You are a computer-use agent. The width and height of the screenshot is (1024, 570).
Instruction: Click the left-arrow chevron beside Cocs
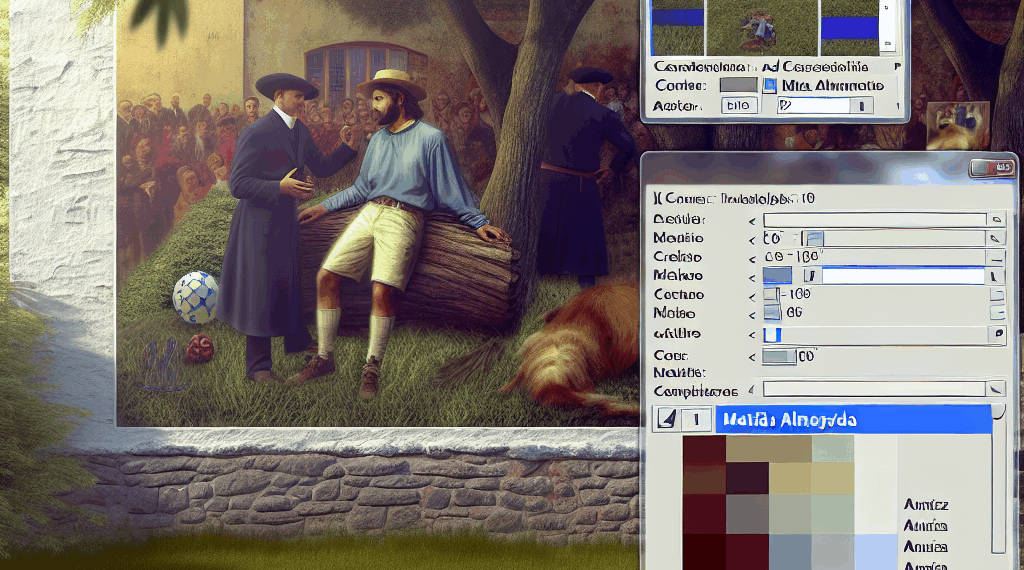click(x=752, y=355)
